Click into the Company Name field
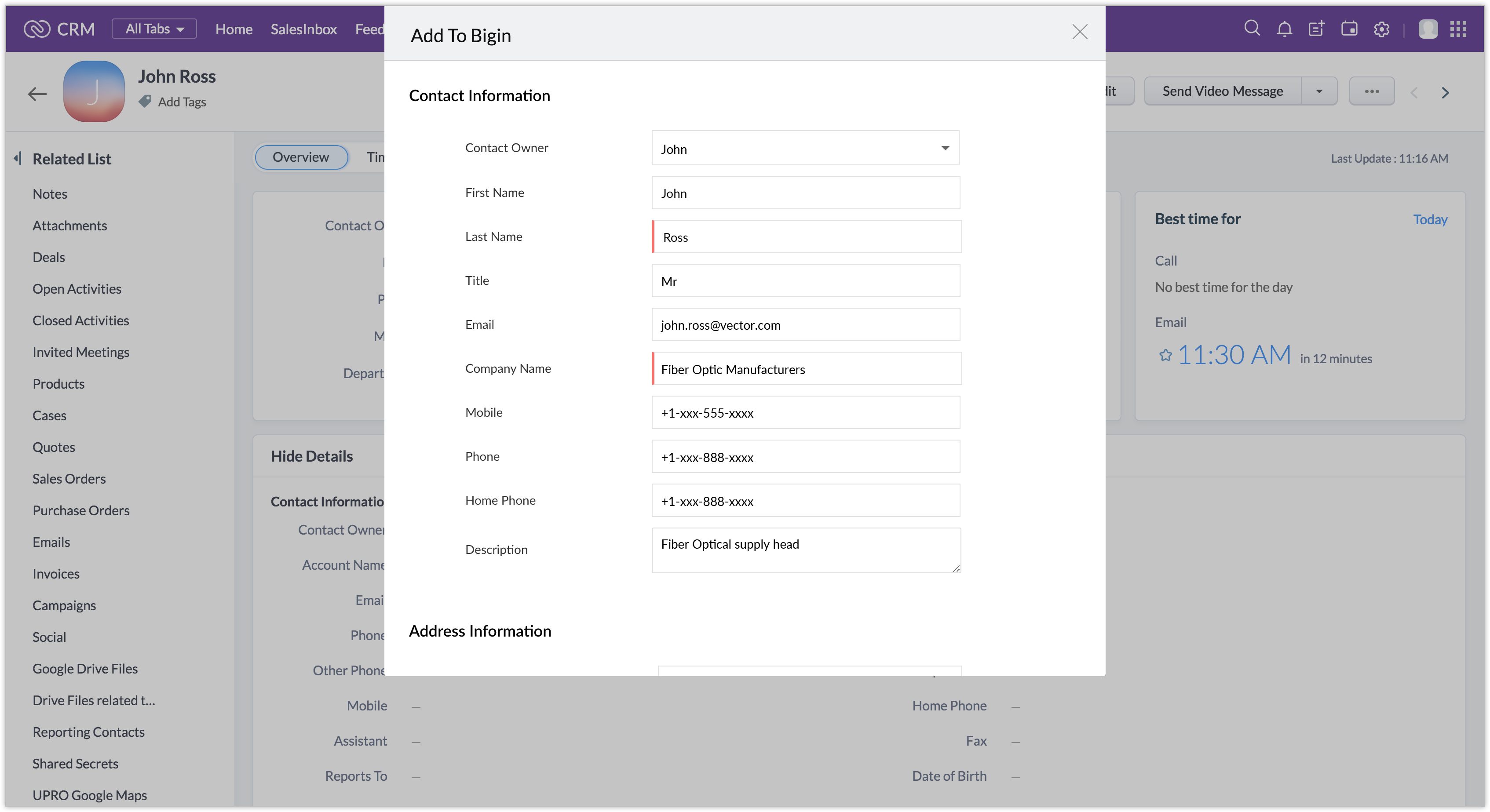This screenshot has width=1490, height=812. [806, 369]
